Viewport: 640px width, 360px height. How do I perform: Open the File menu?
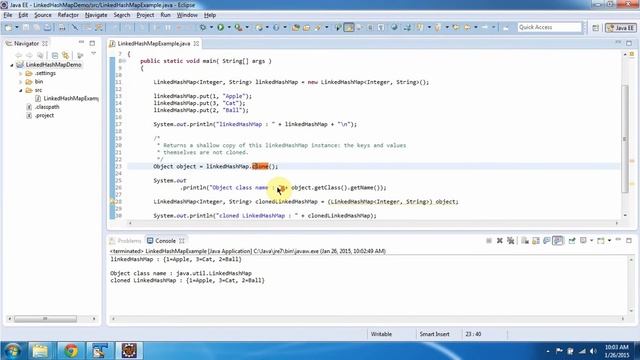[8, 15]
